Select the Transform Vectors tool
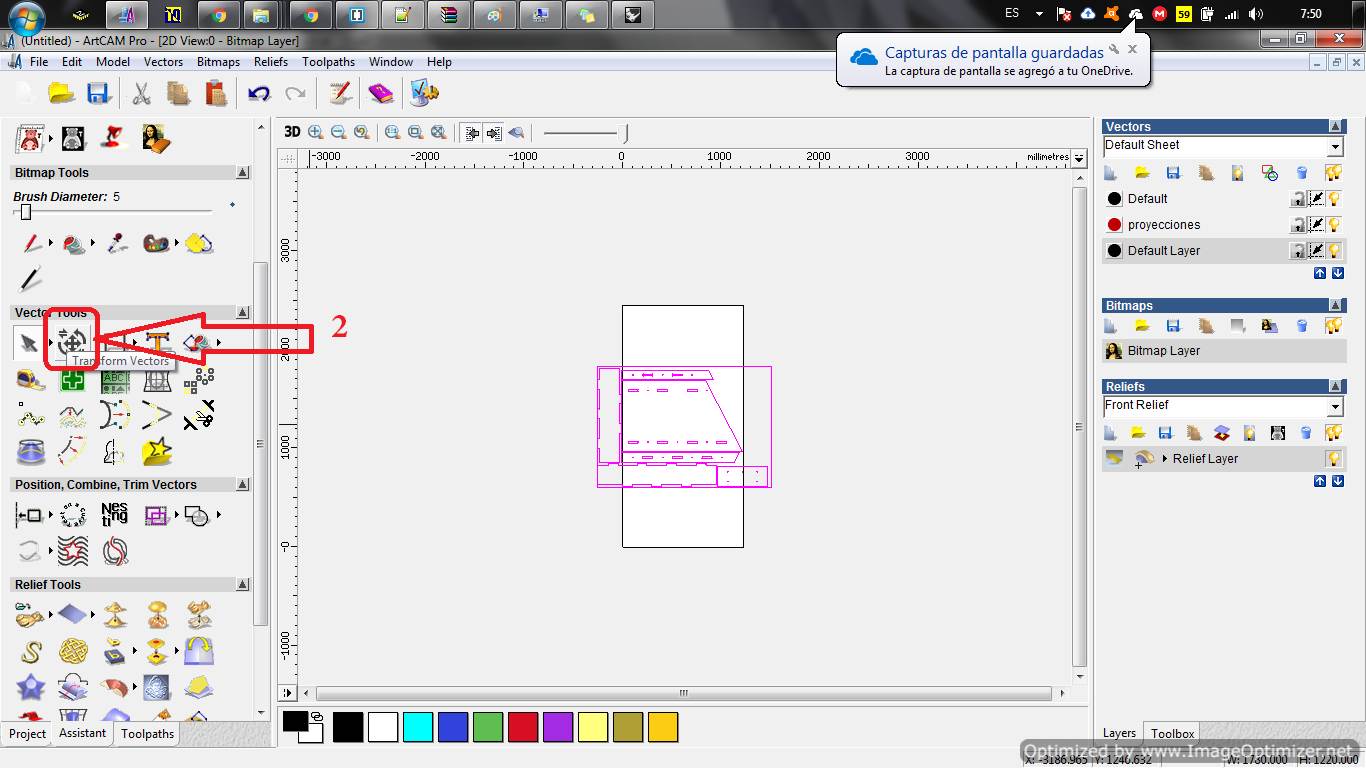The image size is (1366, 768). [71, 342]
